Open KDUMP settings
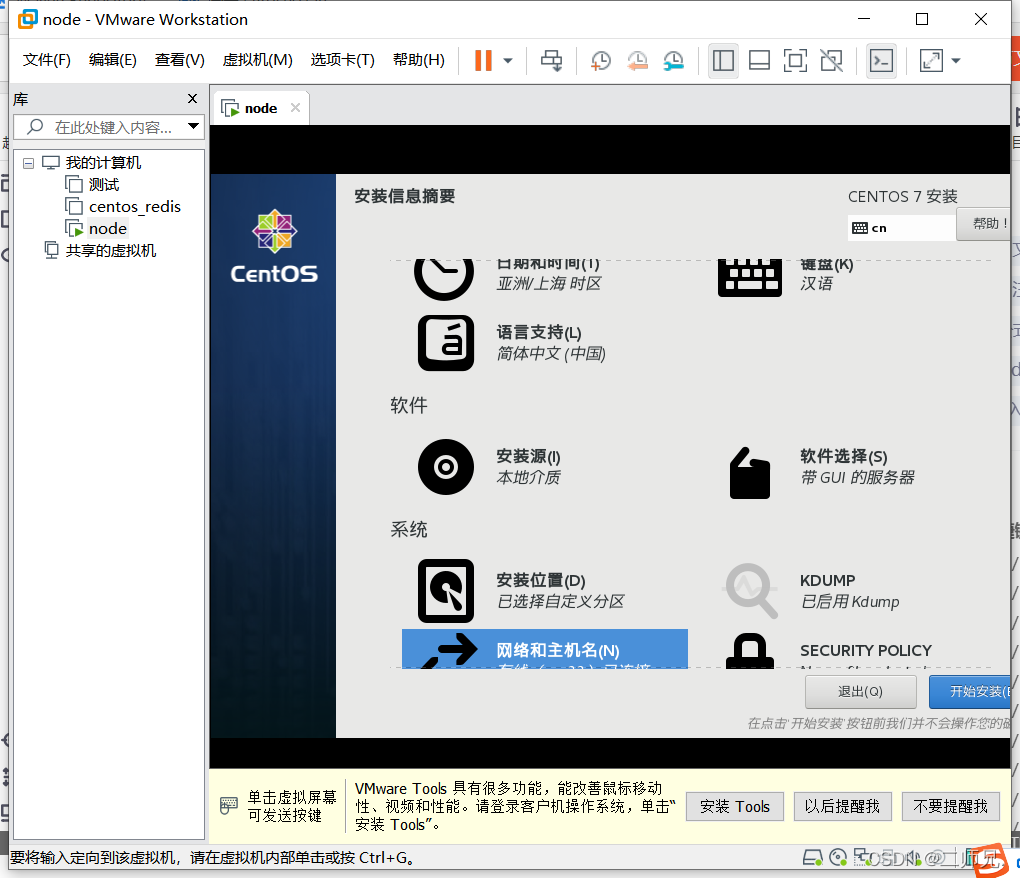 click(x=813, y=591)
